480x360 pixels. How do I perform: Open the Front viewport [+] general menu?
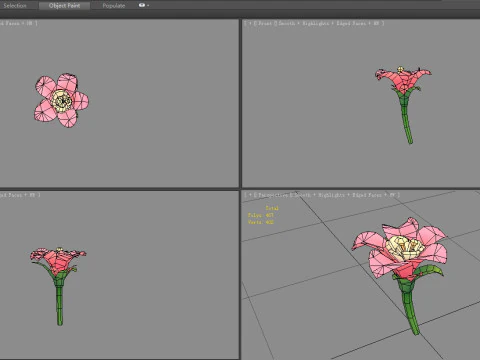(x=250, y=23)
